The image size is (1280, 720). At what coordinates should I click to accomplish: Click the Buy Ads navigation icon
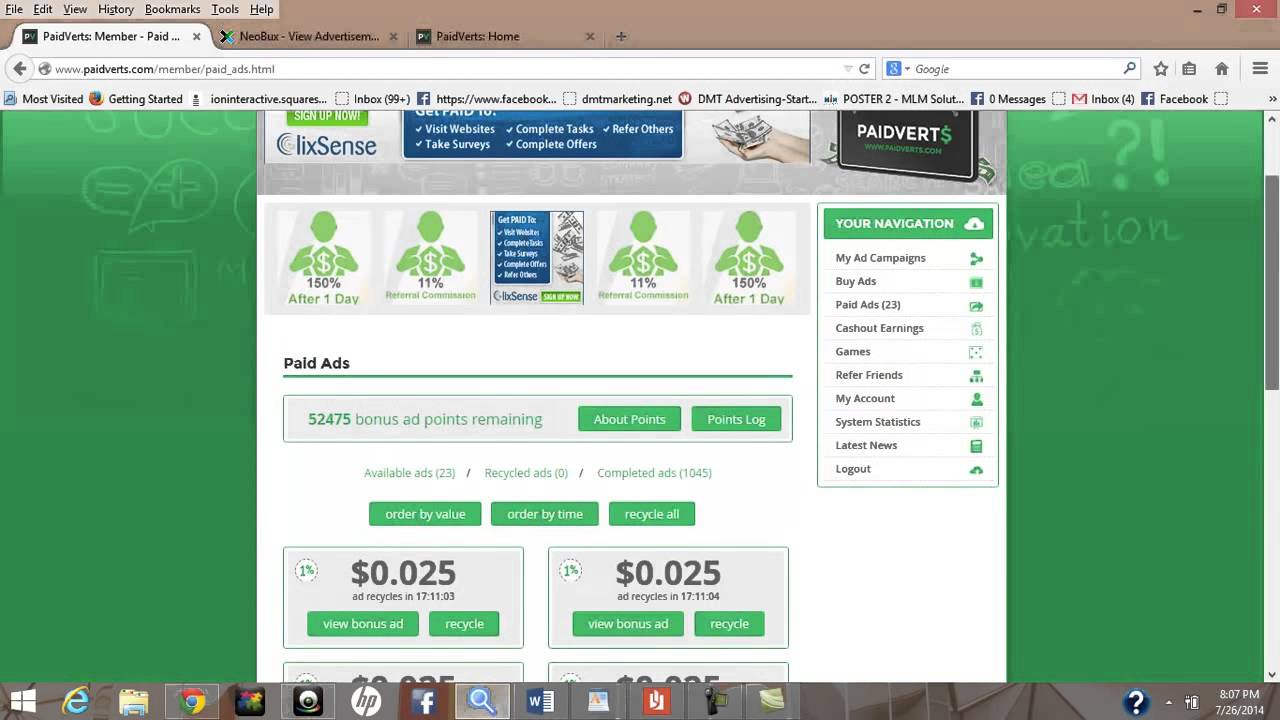click(976, 282)
